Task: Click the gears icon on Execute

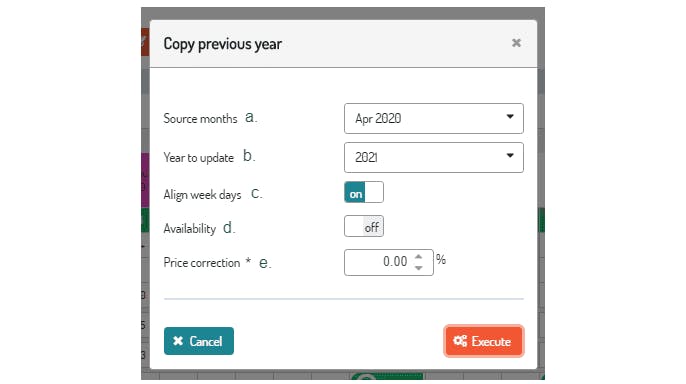Action: [x=460, y=341]
